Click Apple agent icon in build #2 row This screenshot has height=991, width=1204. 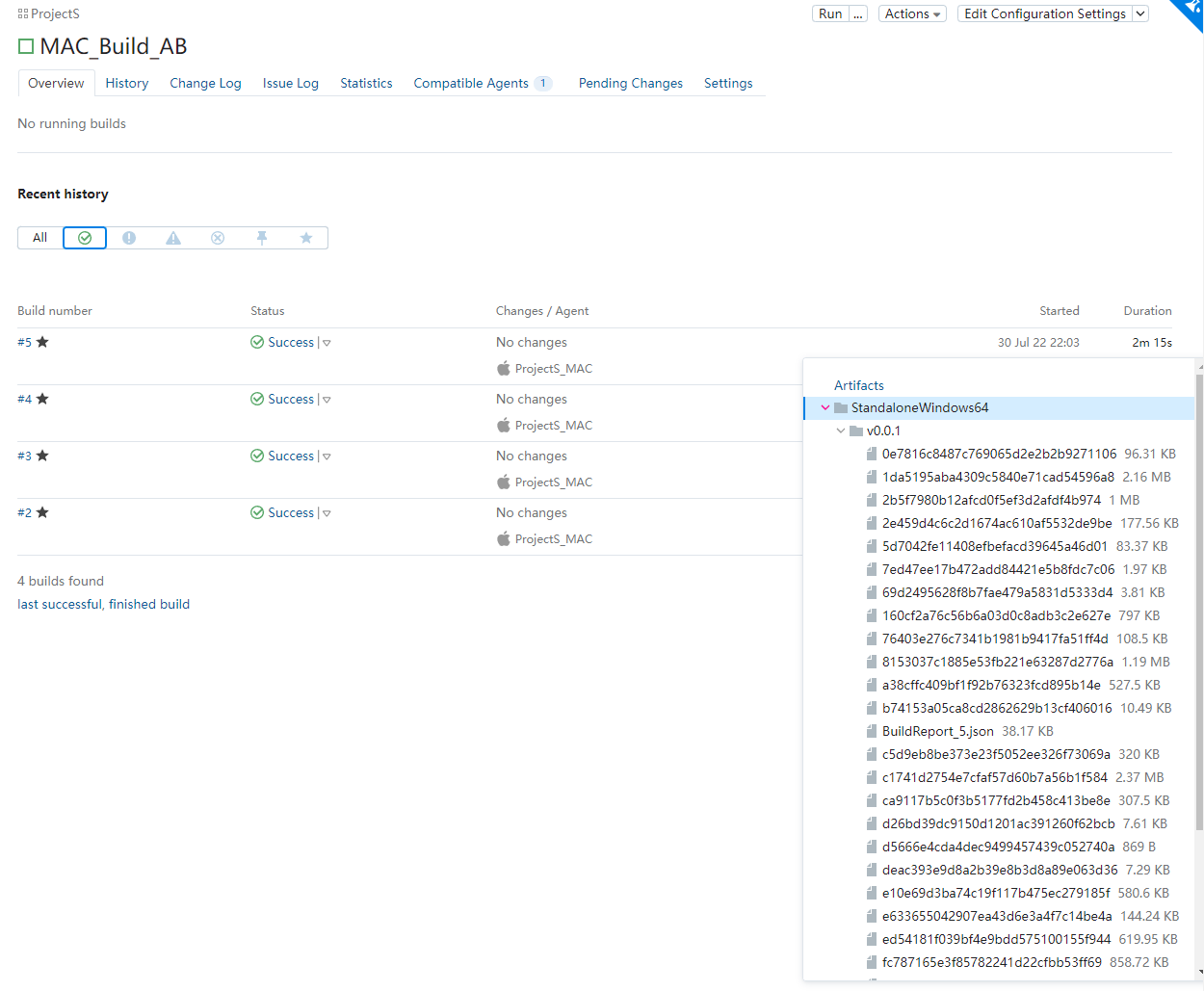click(503, 538)
